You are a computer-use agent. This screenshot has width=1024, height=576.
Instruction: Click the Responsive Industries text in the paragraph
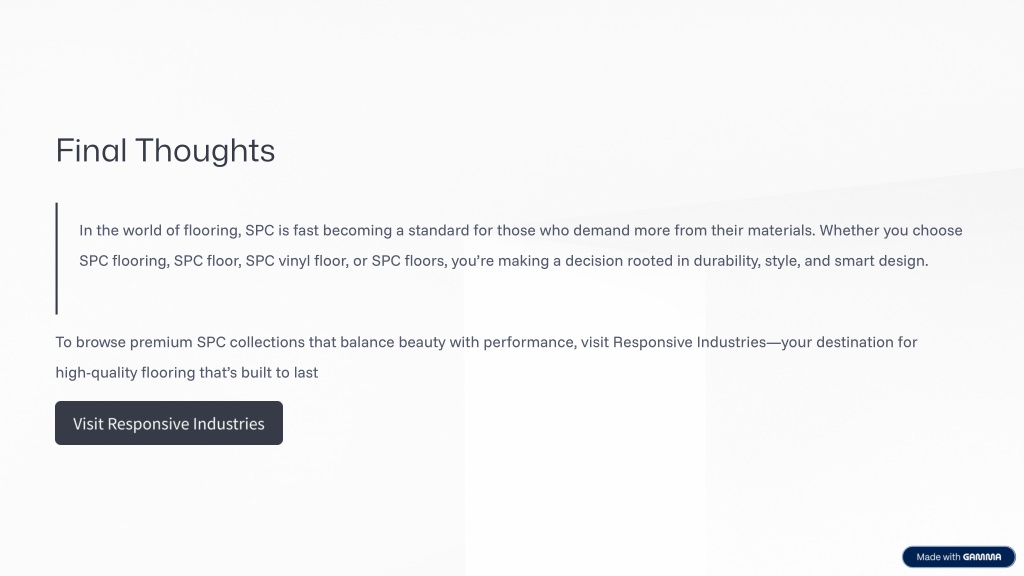pos(689,342)
